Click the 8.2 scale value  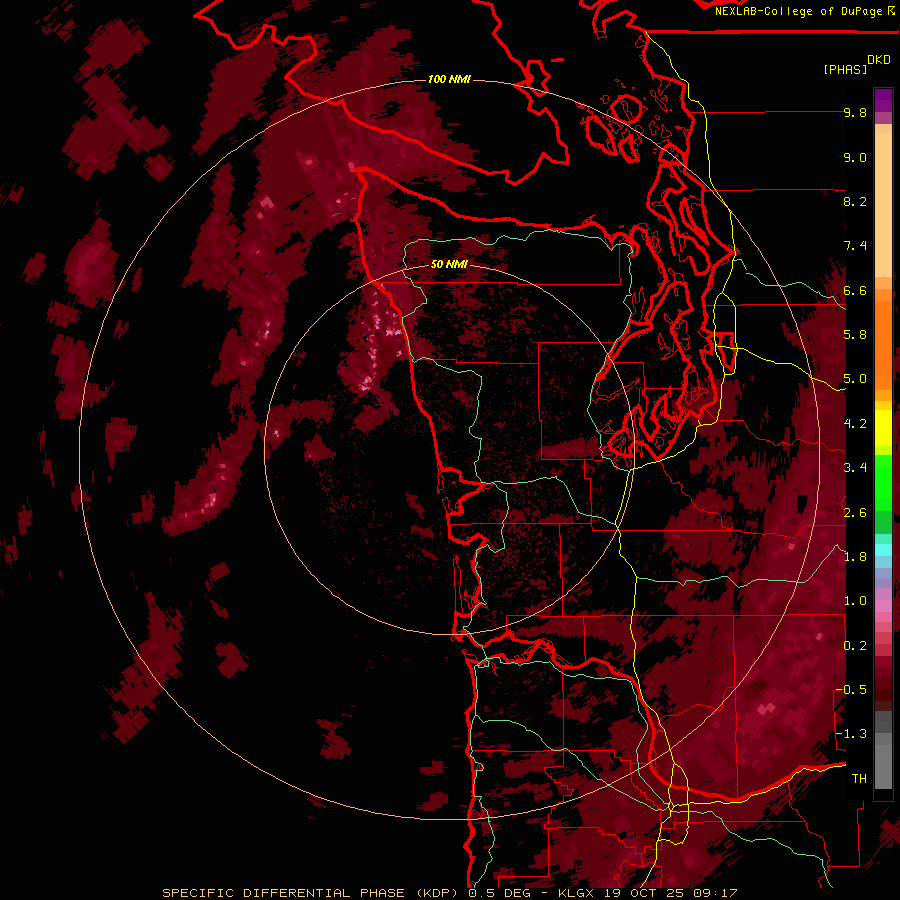[855, 201]
